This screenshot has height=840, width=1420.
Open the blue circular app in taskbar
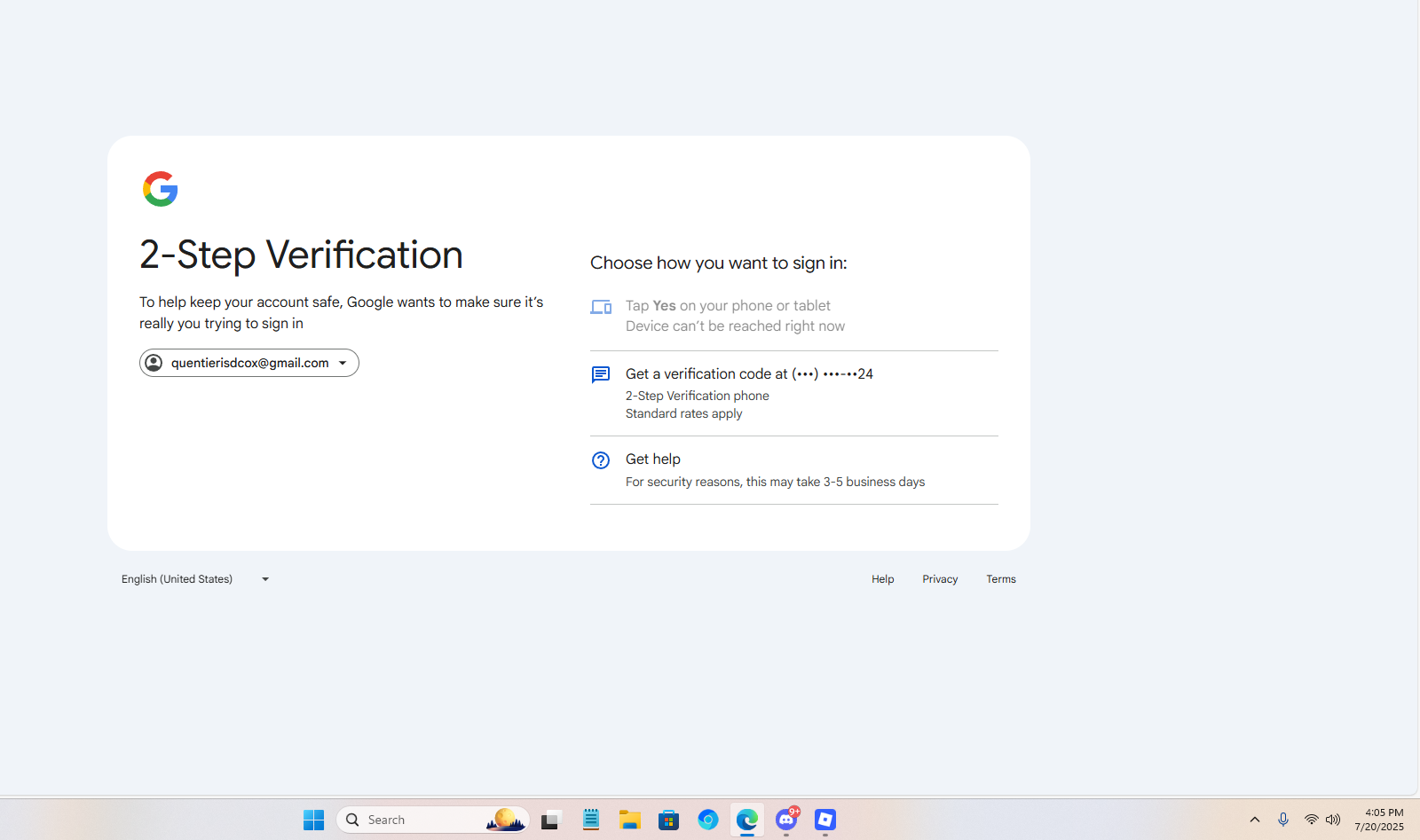tap(708, 820)
